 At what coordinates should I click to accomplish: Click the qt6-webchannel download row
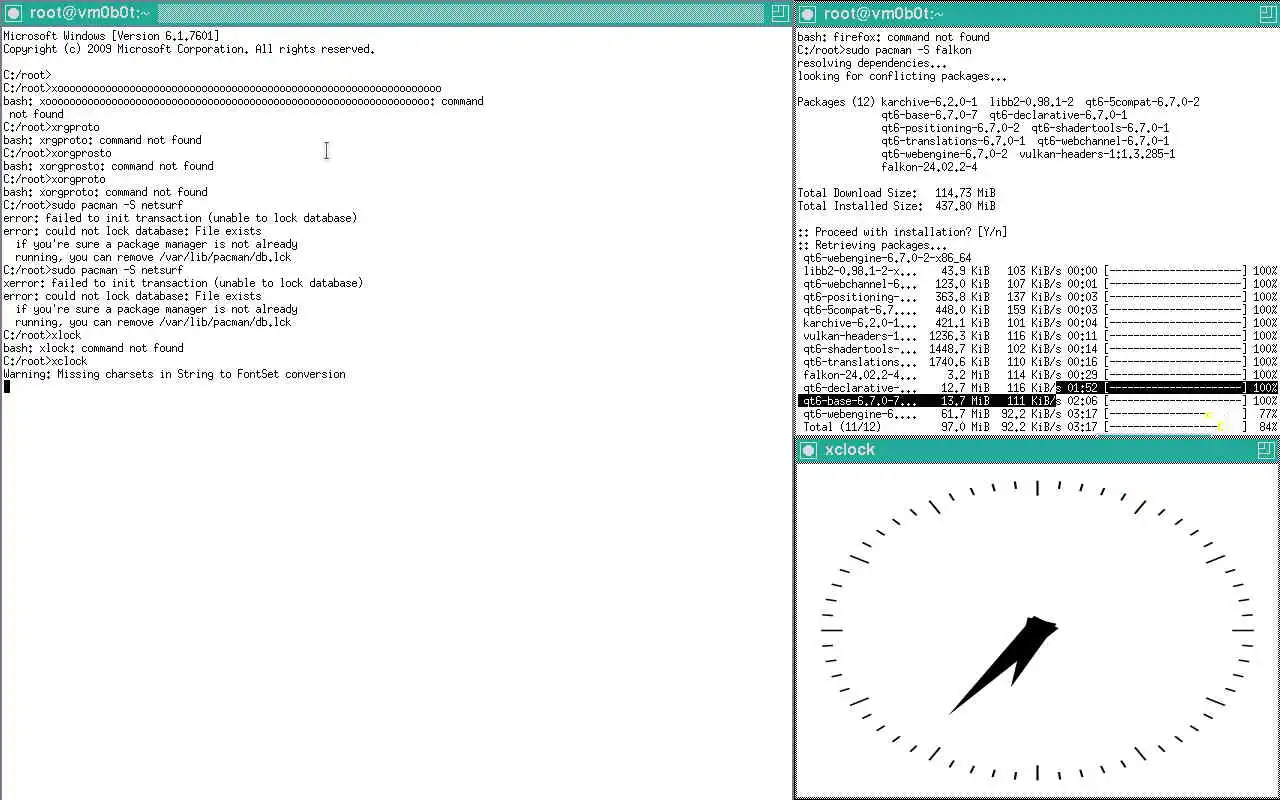(x=1038, y=284)
